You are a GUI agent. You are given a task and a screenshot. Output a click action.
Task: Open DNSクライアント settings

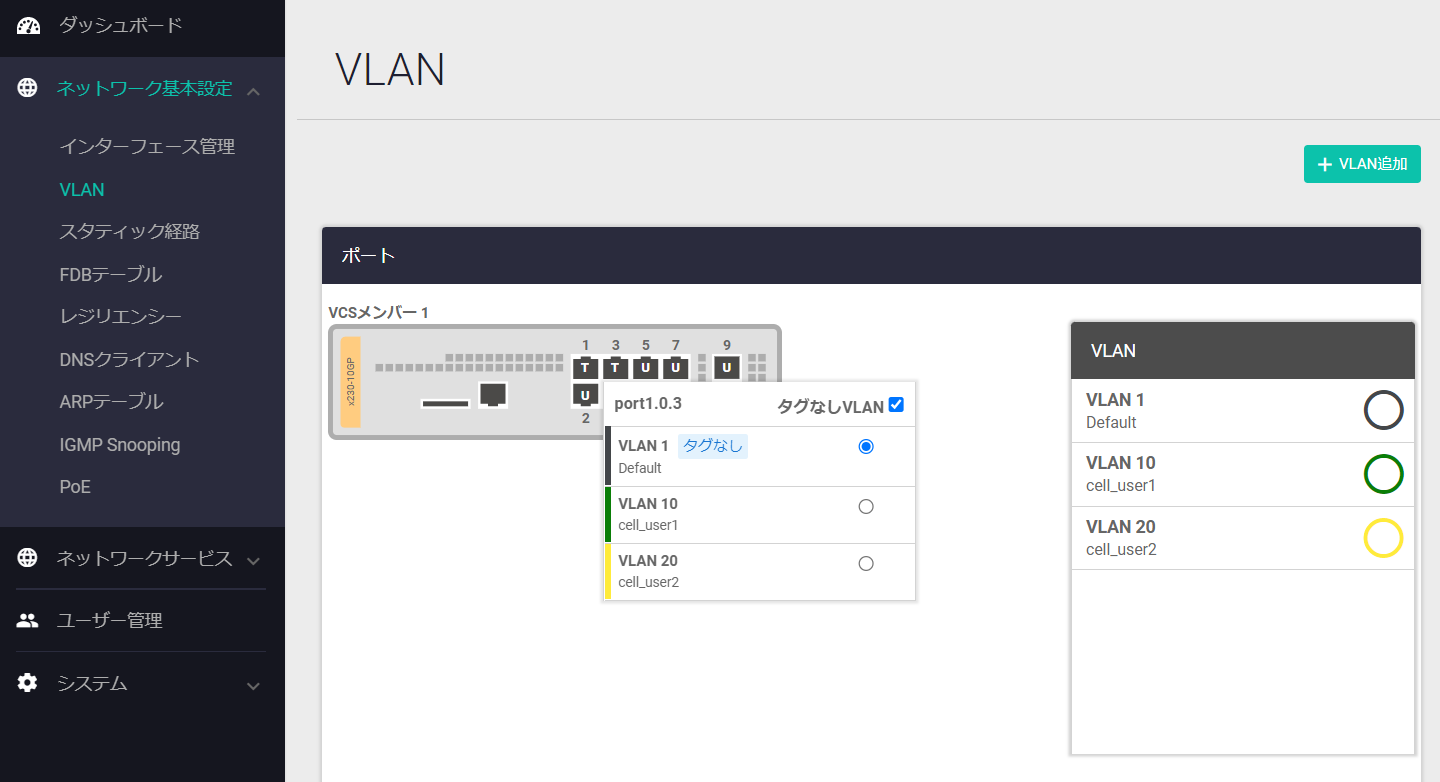click(130, 359)
